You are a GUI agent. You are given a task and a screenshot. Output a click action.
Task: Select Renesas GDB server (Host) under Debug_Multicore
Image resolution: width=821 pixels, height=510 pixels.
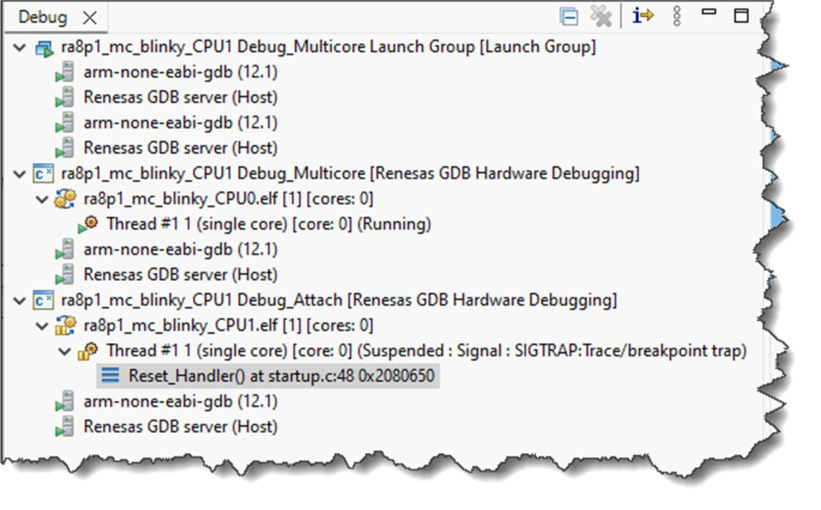pos(181,275)
